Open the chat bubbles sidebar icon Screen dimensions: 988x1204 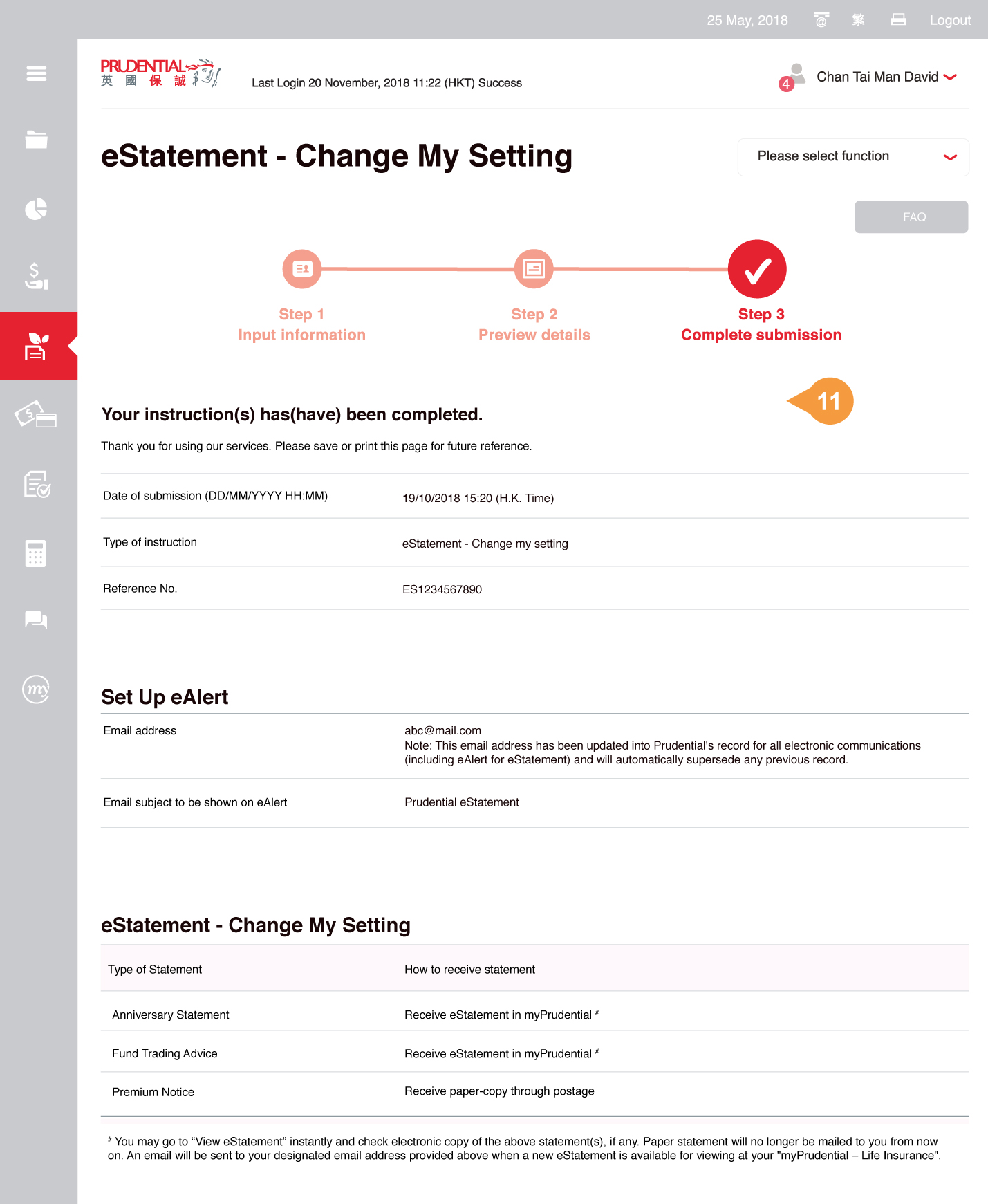pyautogui.click(x=37, y=620)
